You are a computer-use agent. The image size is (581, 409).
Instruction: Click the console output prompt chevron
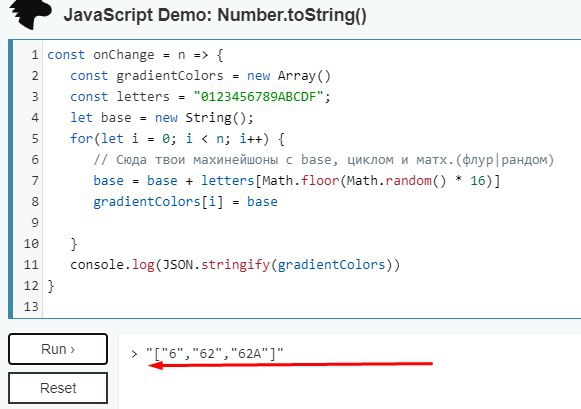coord(134,354)
